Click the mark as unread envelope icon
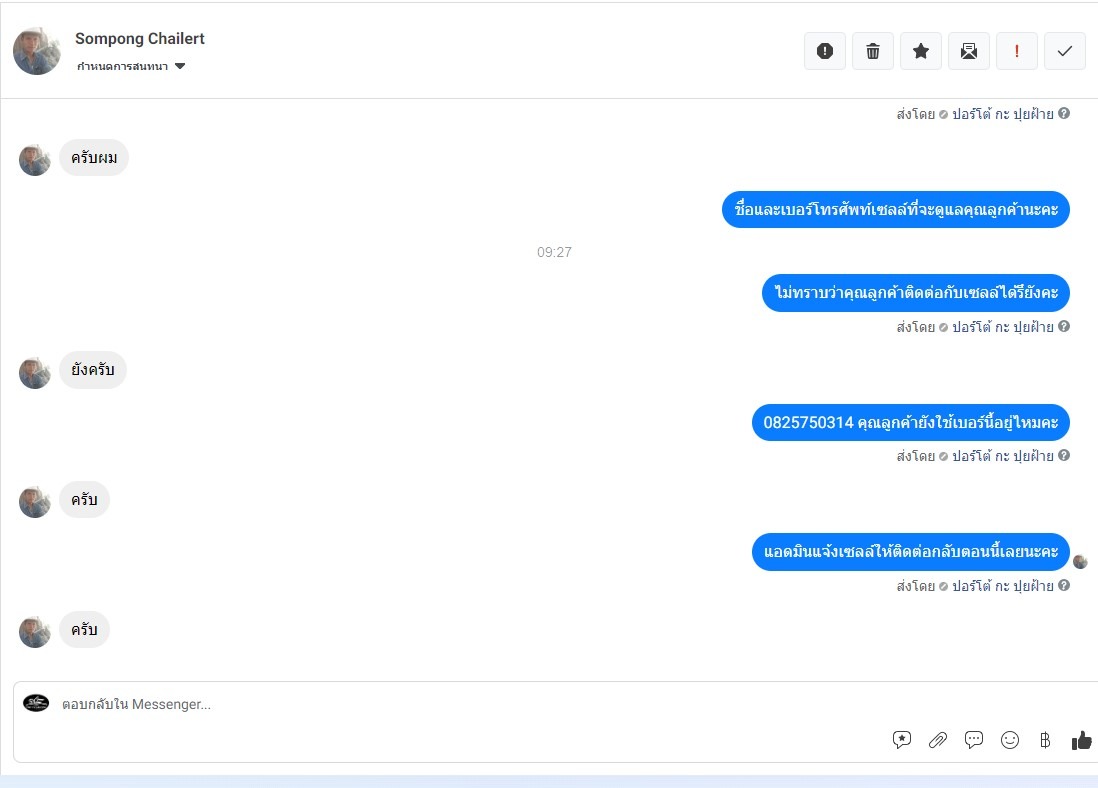 (968, 51)
